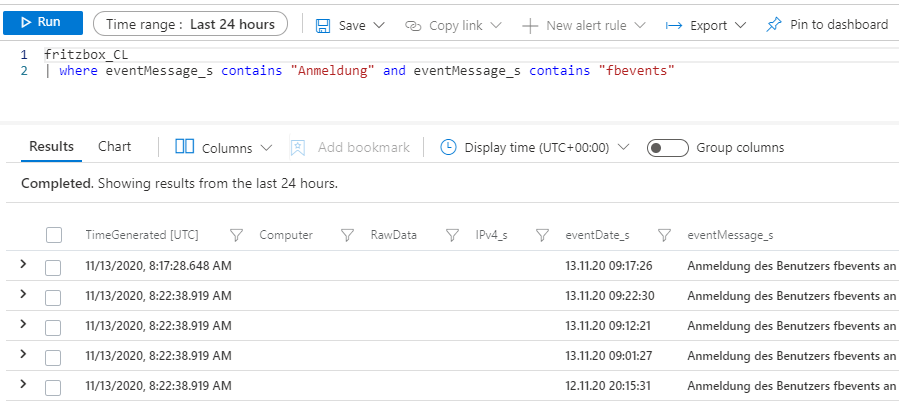Expand the 8:17:28.648 AM result row
Viewport: 899px width, 402px height.
(x=23, y=265)
